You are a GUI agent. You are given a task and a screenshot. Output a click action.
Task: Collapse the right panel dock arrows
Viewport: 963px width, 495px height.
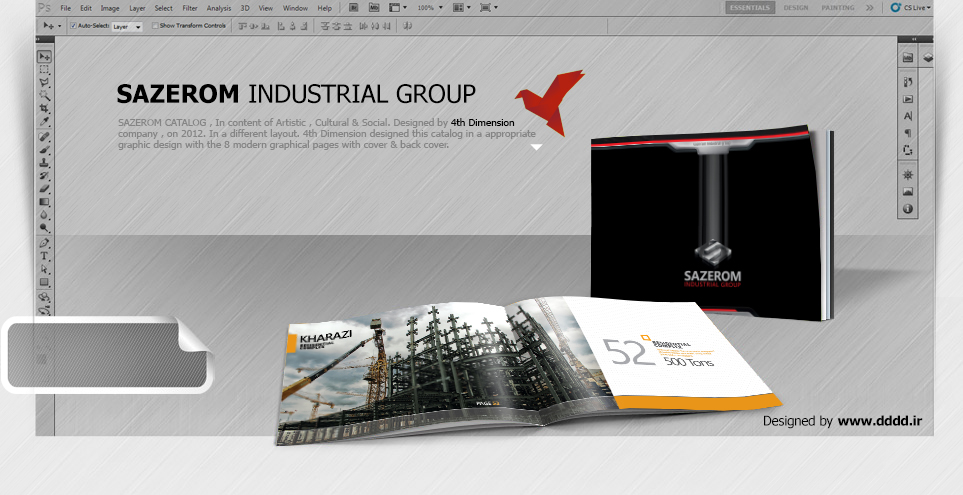914,39
